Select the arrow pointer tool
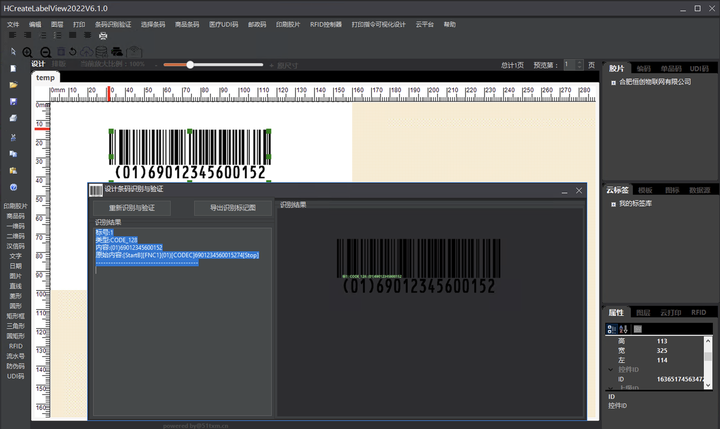 click(x=12, y=51)
